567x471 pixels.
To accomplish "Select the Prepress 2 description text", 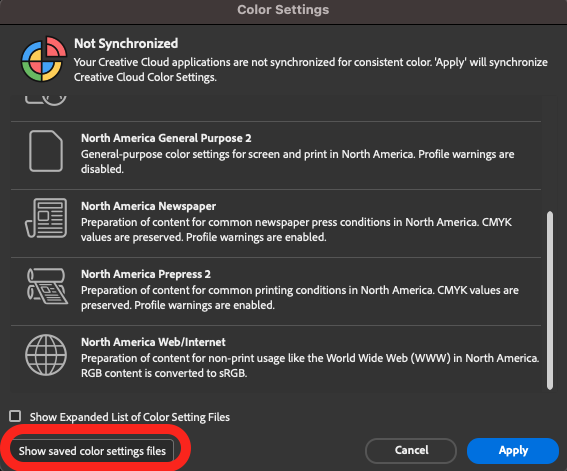I will coord(300,297).
